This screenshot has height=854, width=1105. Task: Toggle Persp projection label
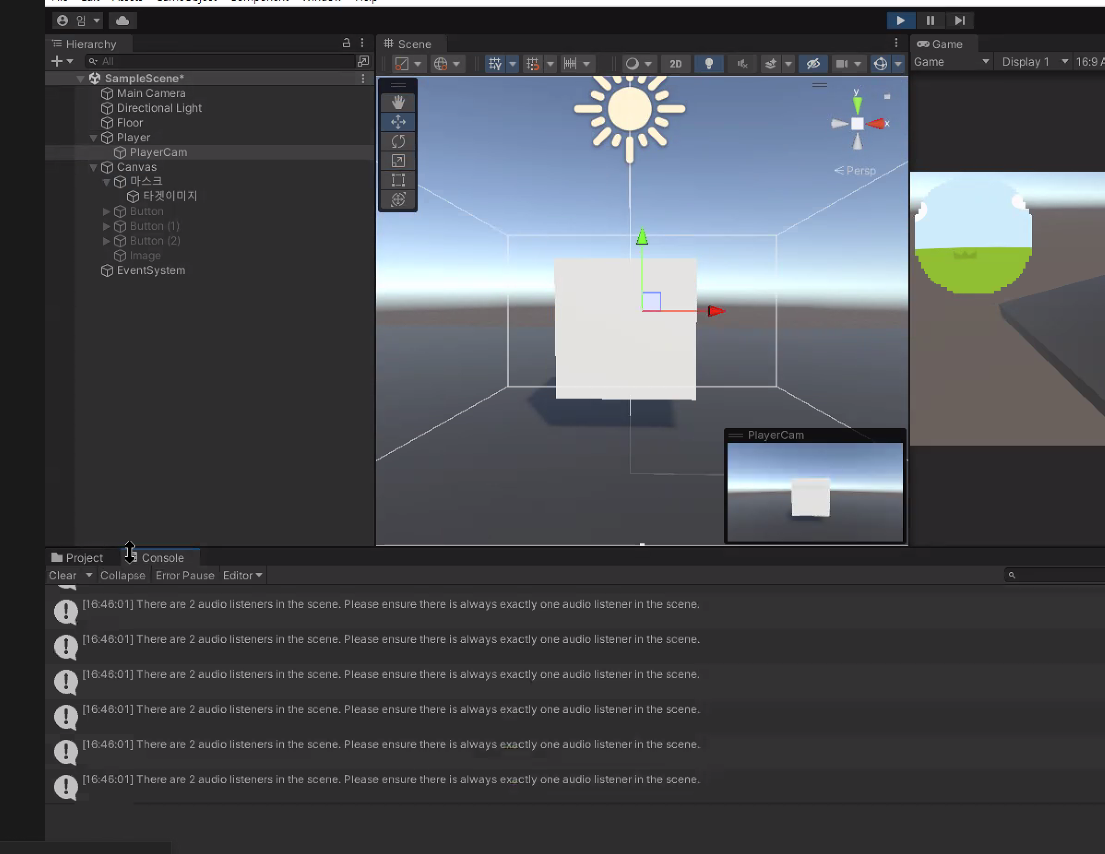tap(855, 171)
